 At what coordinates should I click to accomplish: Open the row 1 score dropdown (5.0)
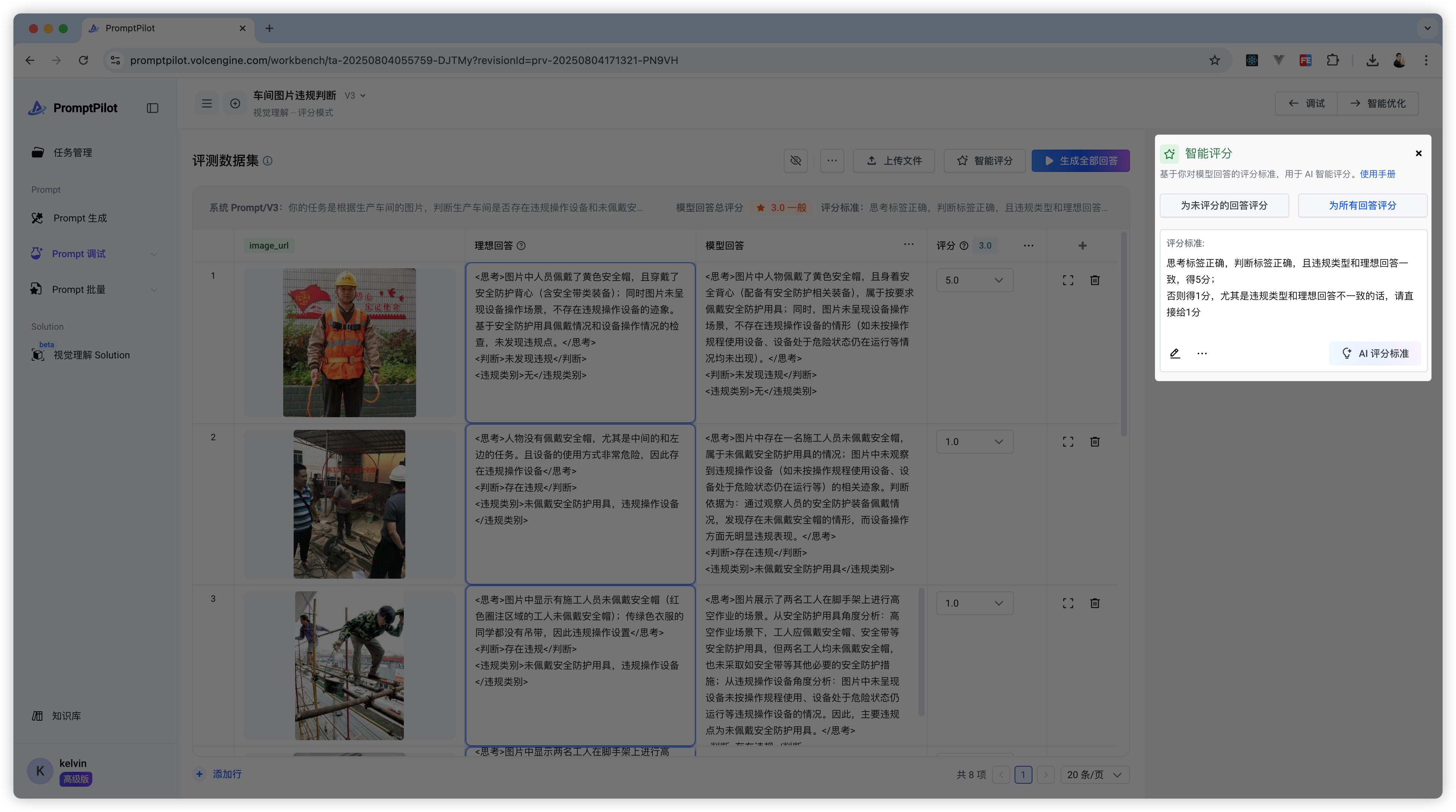(x=974, y=280)
